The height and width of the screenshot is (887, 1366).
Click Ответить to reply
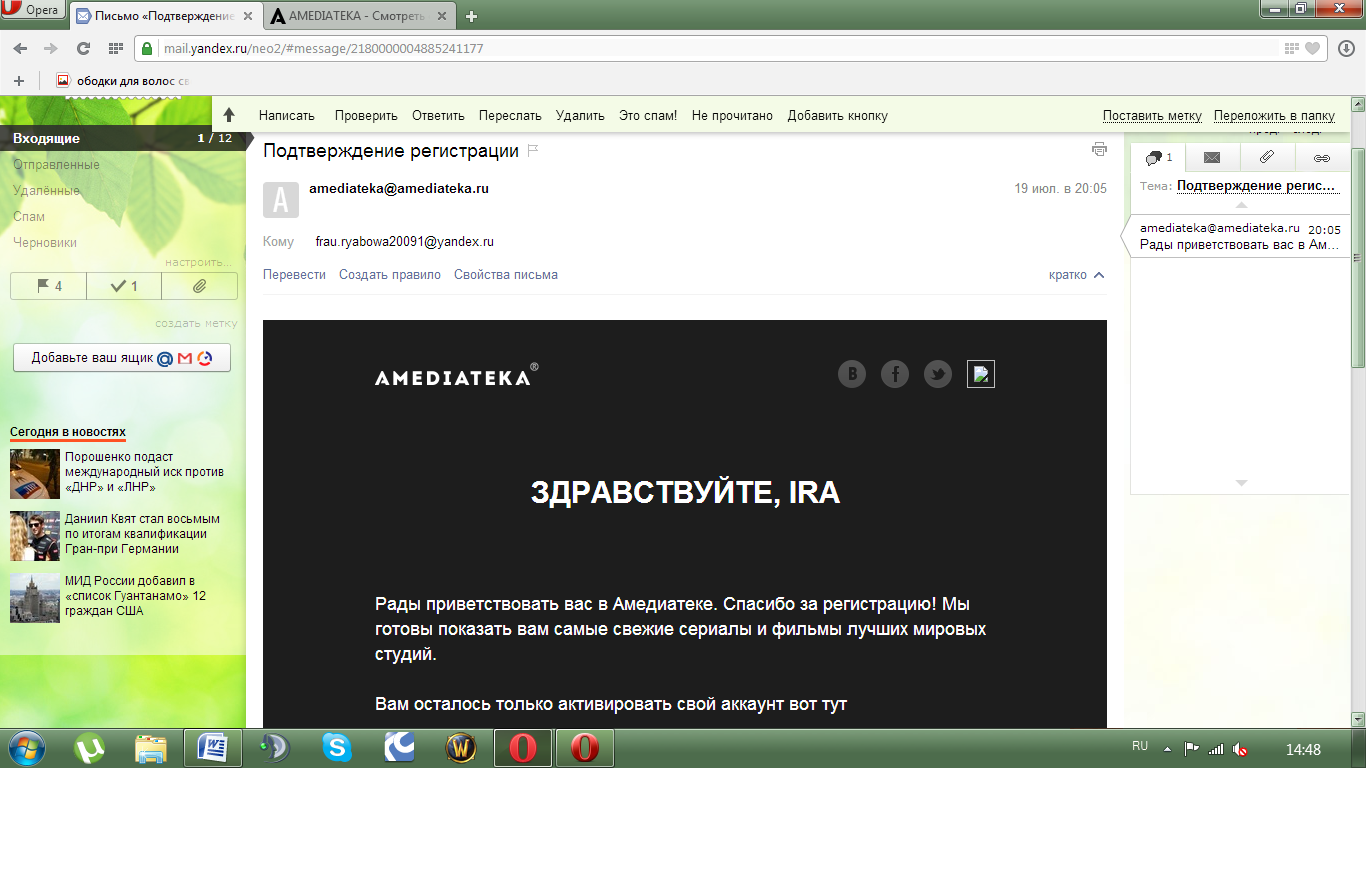click(x=438, y=116)
